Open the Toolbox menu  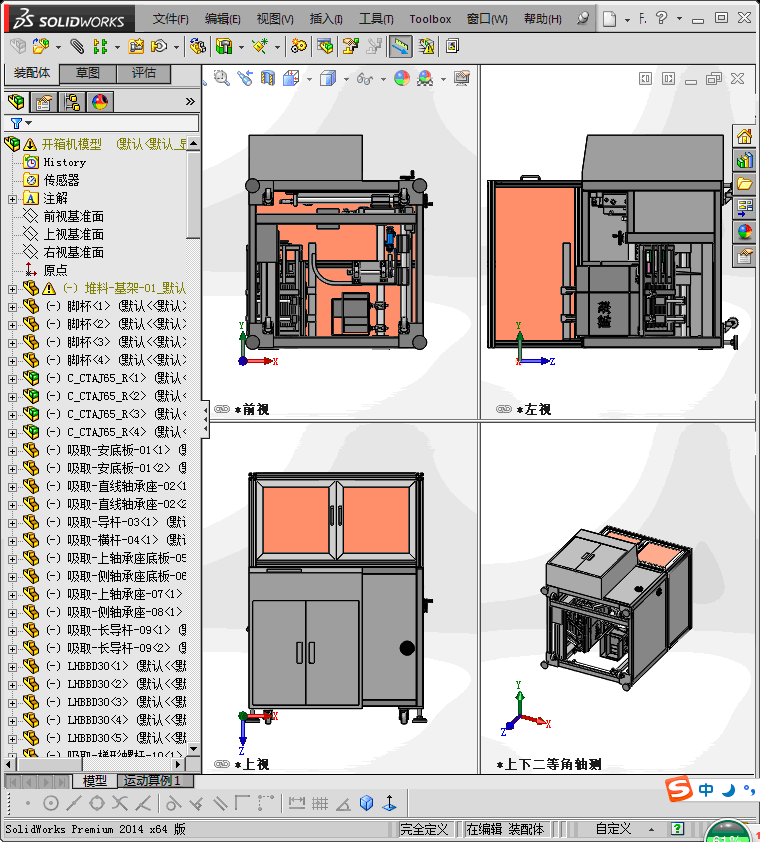(x=430, y=19)
